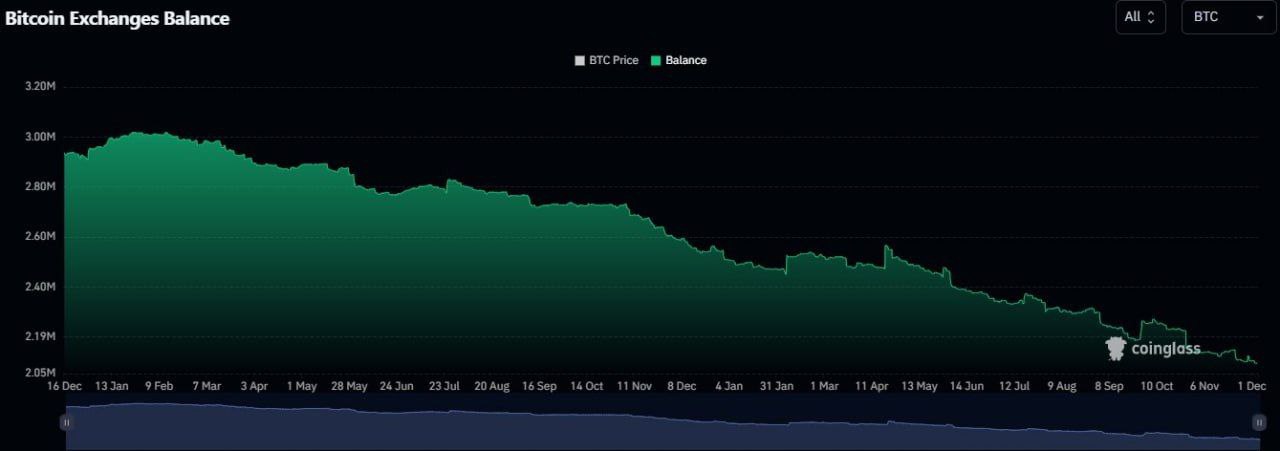Image resolution: width=1280 pixels, height=451 pixels.
Task: Click the 16 Dec x-axis date label
Action: pos(66,385)
